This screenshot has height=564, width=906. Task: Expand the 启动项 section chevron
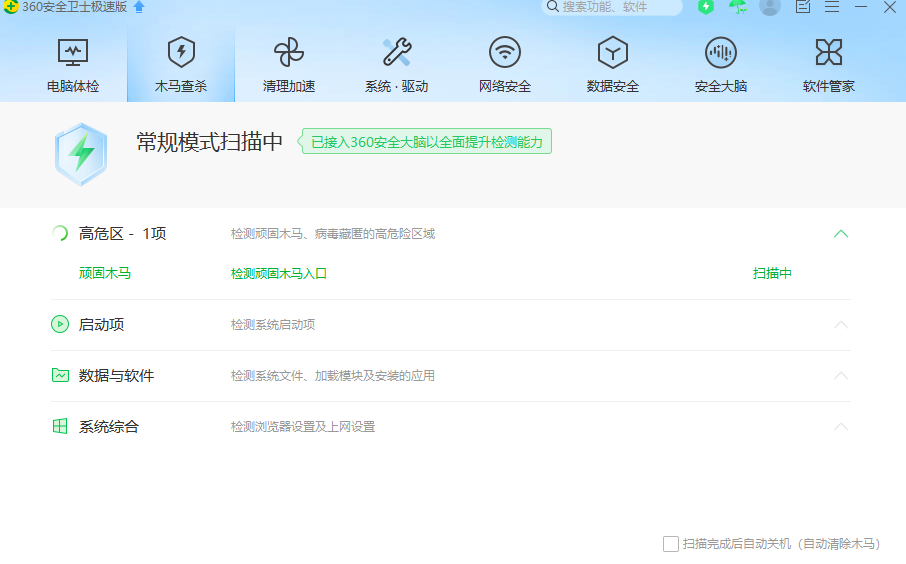tap(841, 325)
